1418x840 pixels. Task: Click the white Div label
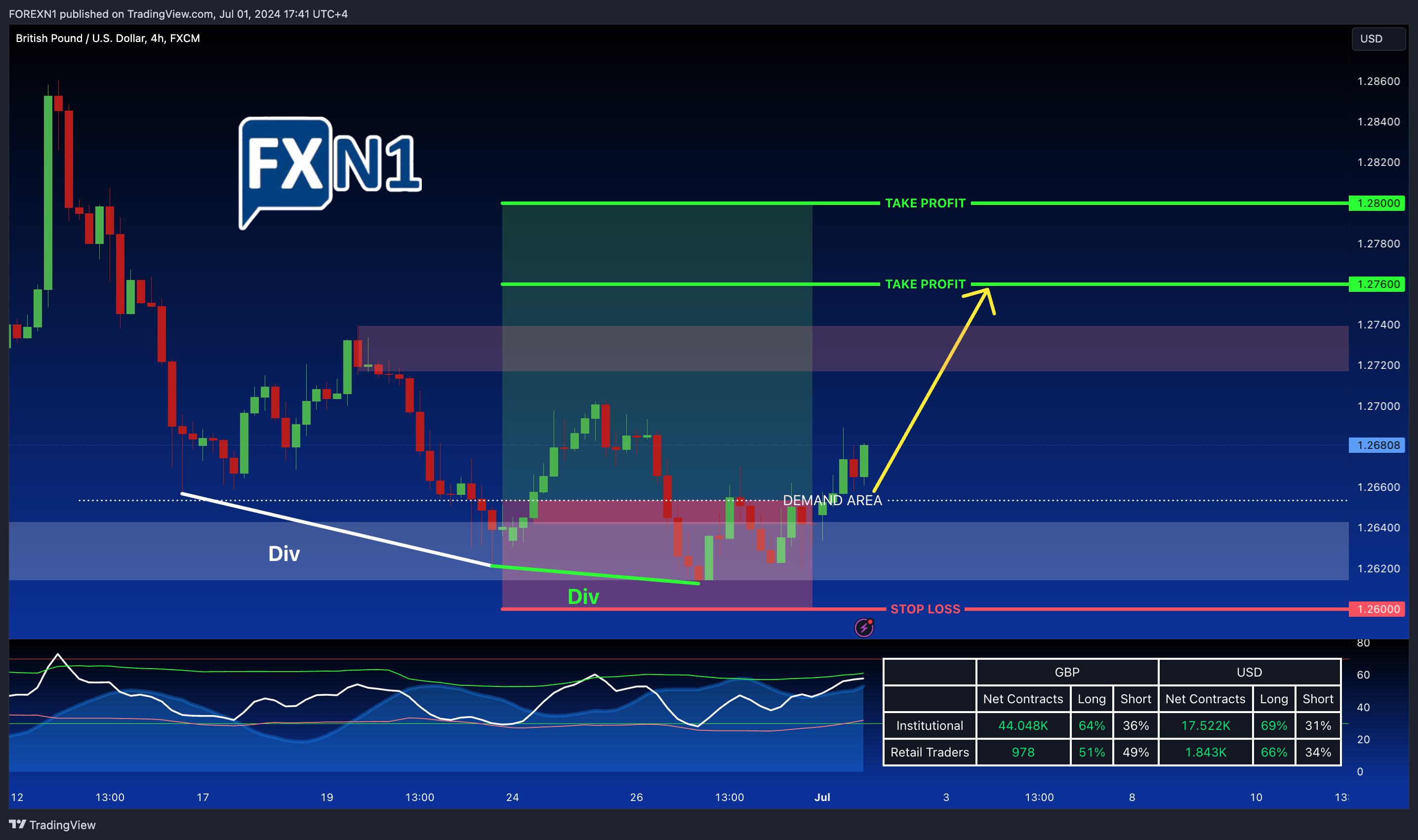coord(284,554)
